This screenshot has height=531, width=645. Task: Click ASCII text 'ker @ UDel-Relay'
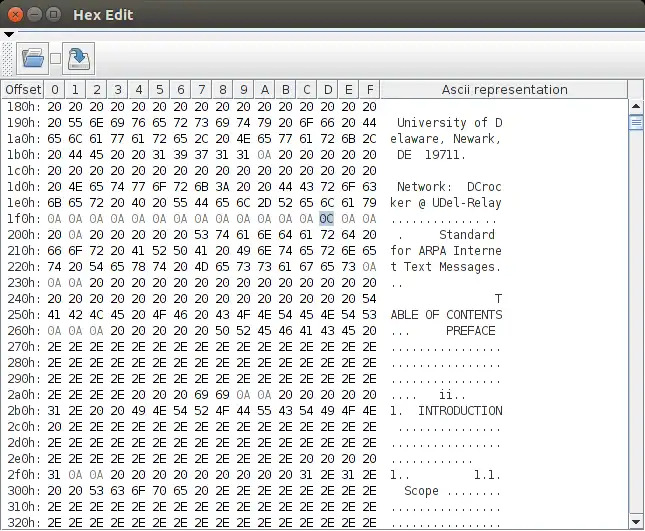(446, 203)
